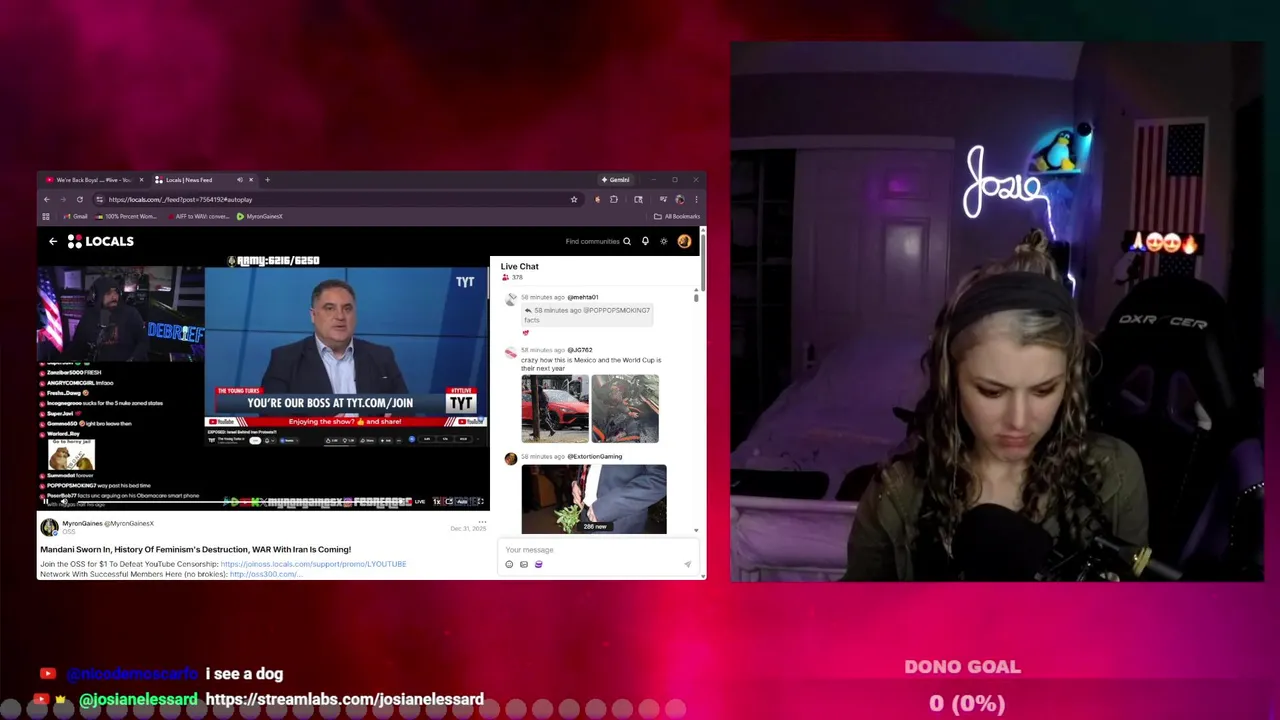Jump to LIVE in the video player
This screenshot has width=1280, height=720.
(x=420, y=502)
